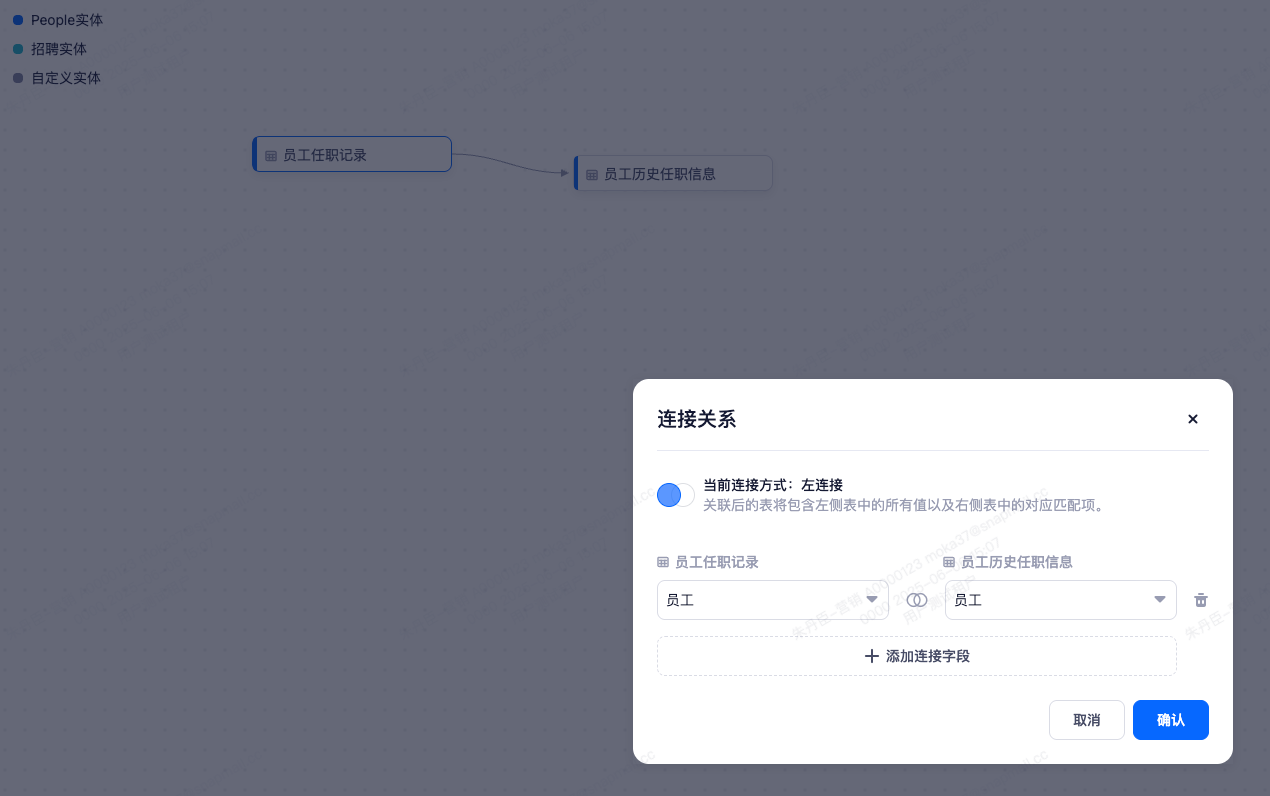Click the People实体 legend label
Viewport: 1270px width, 796px height.
click(x=67, y=20)
